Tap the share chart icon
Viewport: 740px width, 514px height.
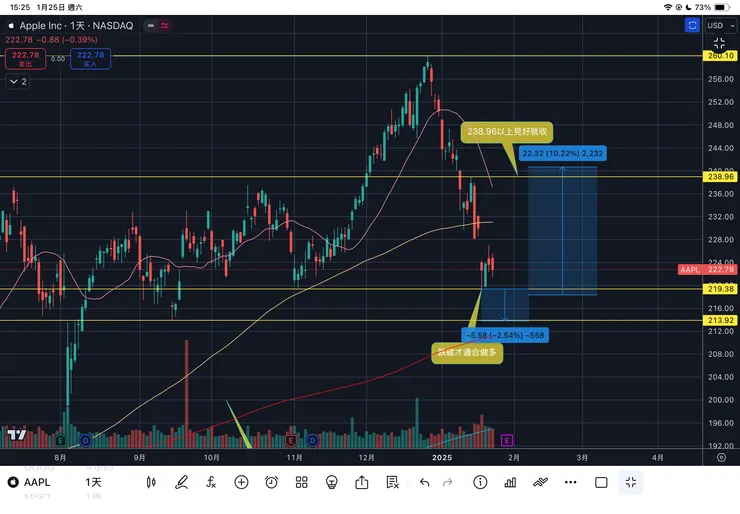click(x=362, y=482)
